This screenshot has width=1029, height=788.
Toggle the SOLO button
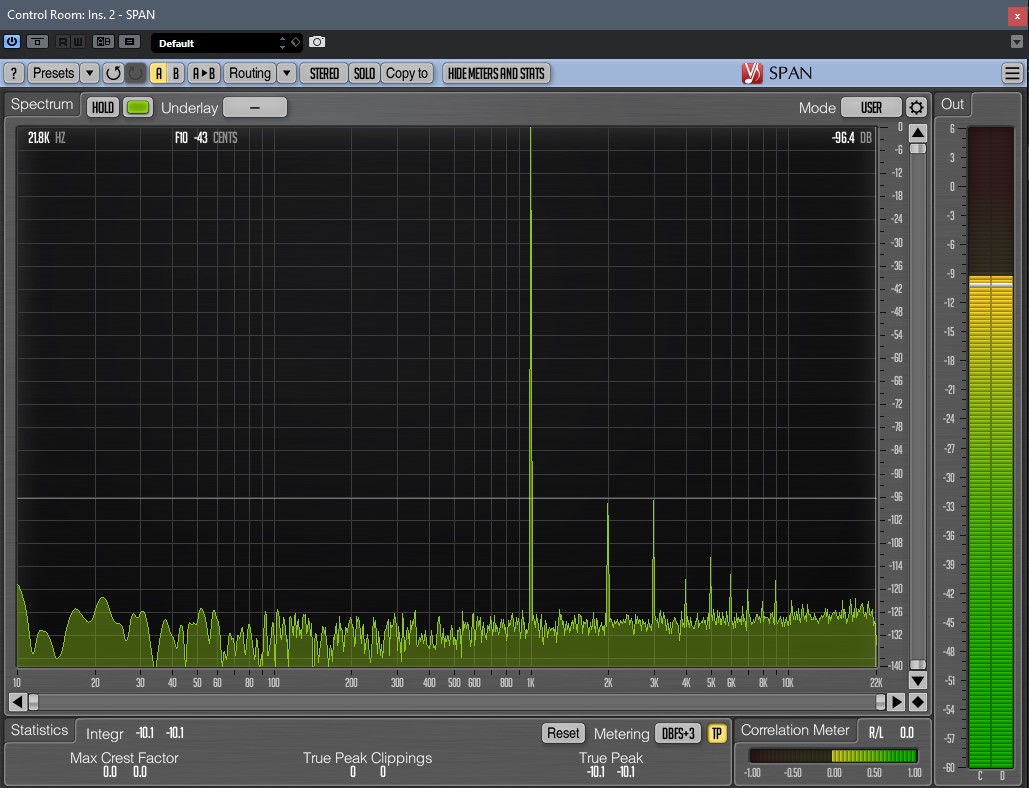[364, 73]
